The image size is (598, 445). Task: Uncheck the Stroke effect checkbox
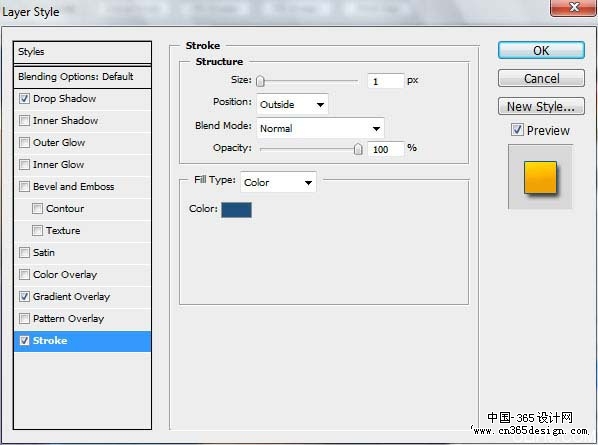tap(24, 341)
